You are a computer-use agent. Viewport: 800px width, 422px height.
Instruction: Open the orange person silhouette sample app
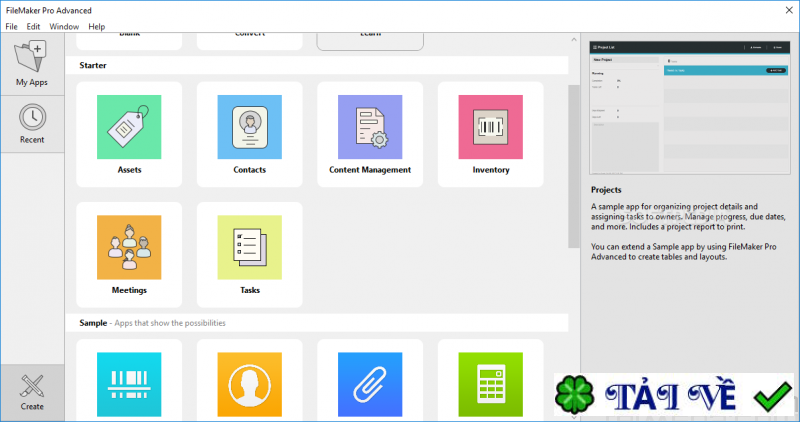pyautogui.click(x=249, y=384)
